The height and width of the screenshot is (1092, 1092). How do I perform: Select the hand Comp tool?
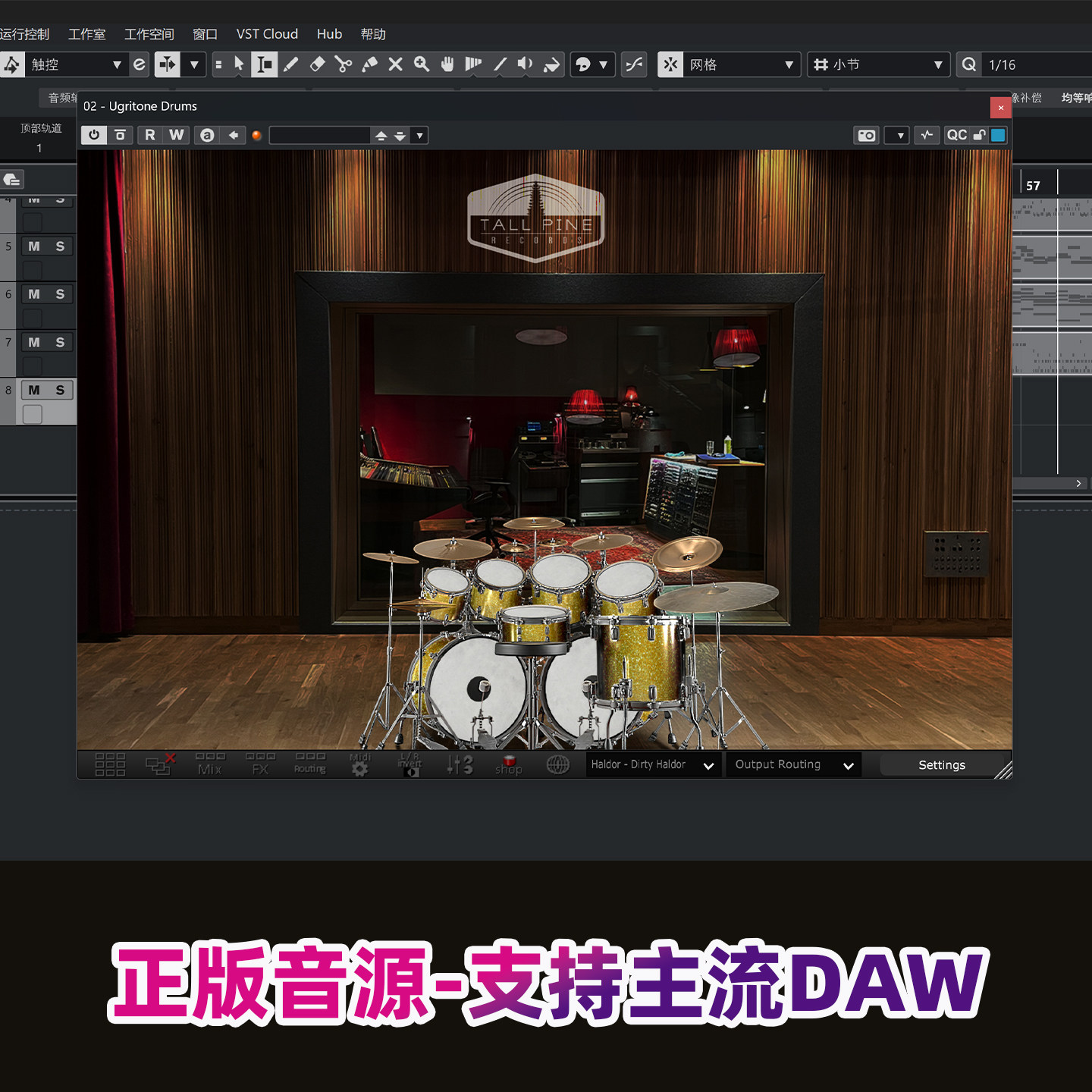point(447,64)
